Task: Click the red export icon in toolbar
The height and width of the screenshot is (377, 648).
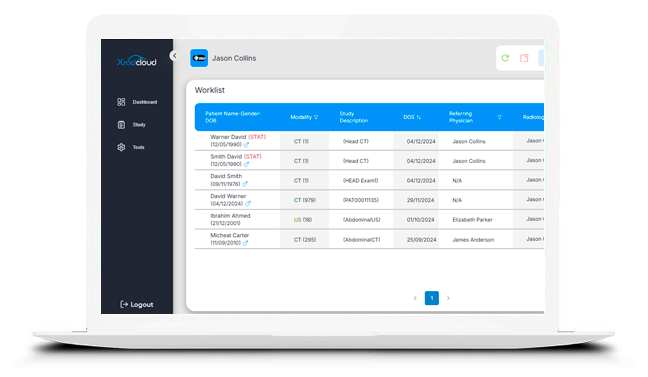Action: pos(524,58)
